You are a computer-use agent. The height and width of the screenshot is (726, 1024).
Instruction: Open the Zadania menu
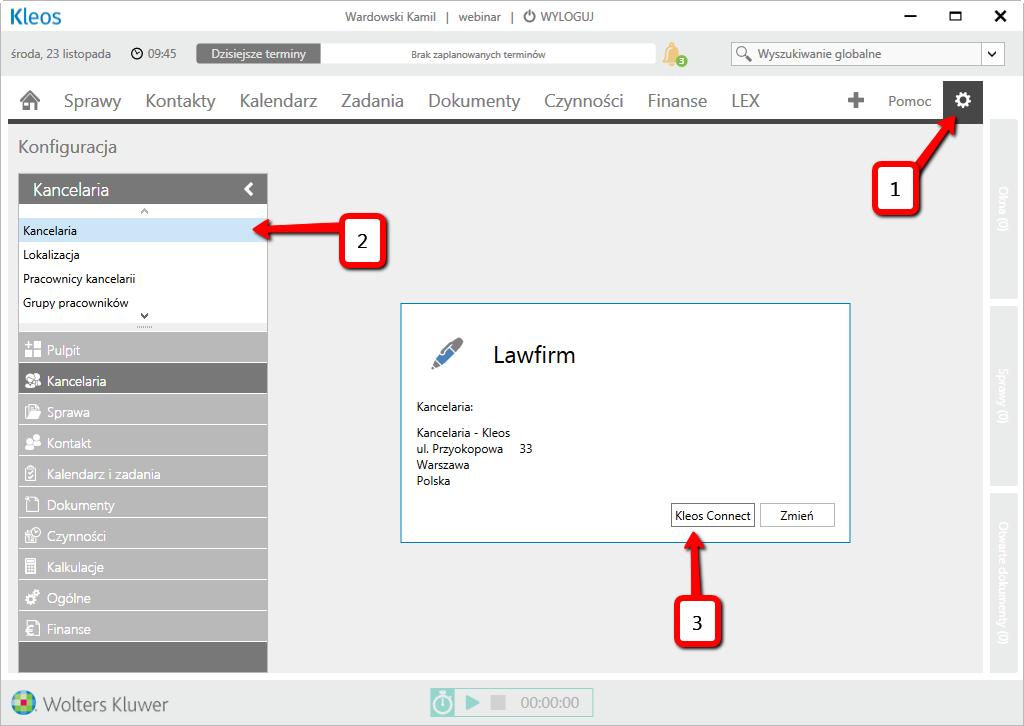pyautogui.click(x=372, y=101)
